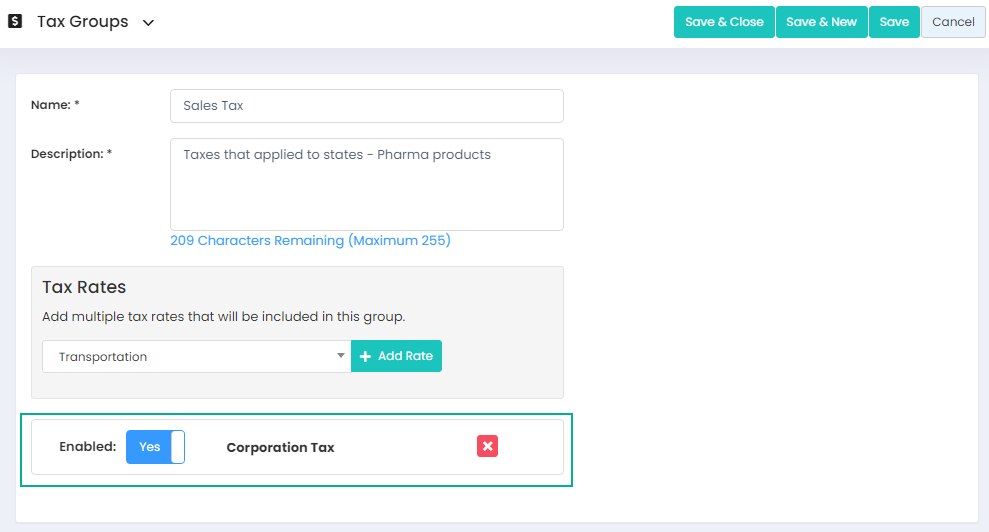Click the Enabled label text
Image resolution: width=989 pixels, height=532 pixels.
tap(87, 446)
